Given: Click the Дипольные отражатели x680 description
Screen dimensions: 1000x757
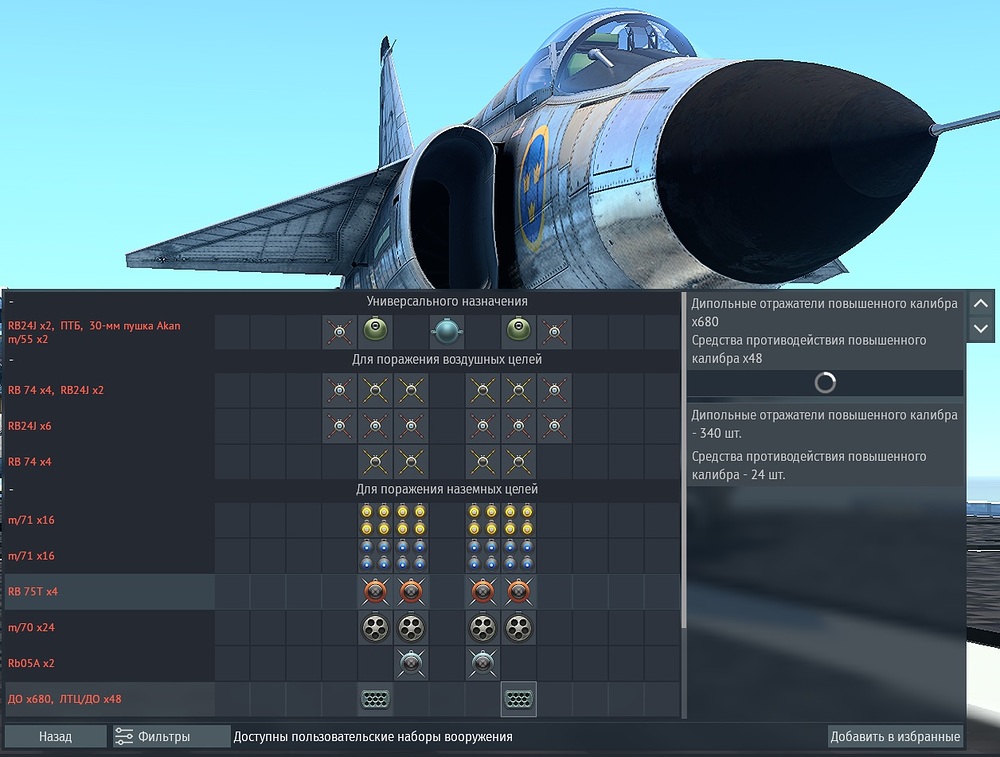Looking at the screenshot, I should (825, 312).
